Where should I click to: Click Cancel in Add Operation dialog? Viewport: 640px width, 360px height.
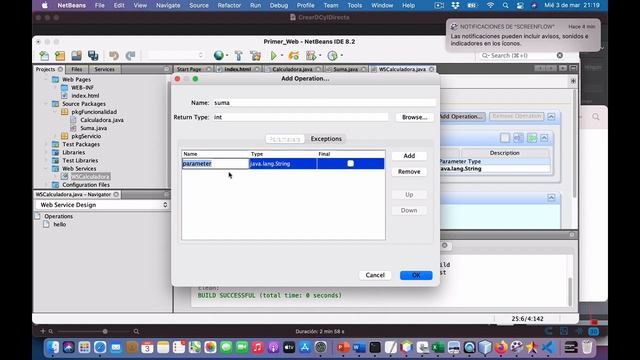pyautogui.click(x=375, y=275)
